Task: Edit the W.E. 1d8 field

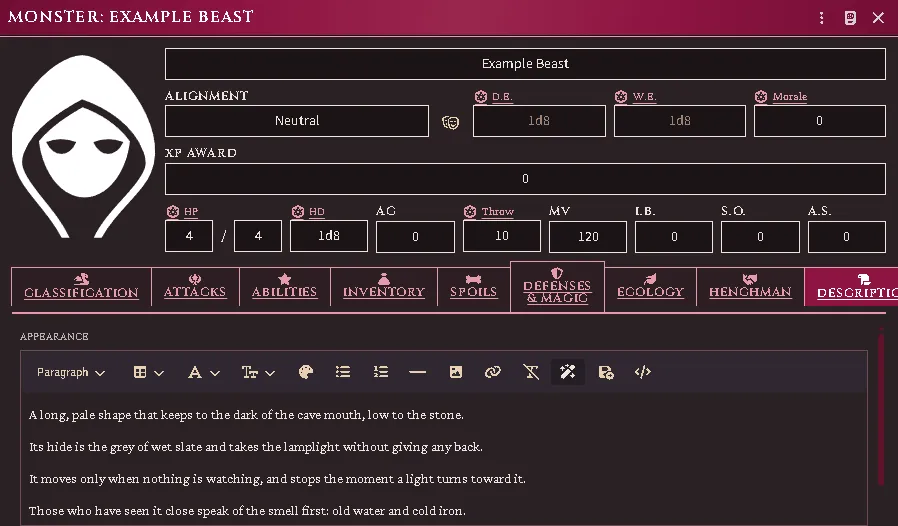Action: click(x=680, y=121)
